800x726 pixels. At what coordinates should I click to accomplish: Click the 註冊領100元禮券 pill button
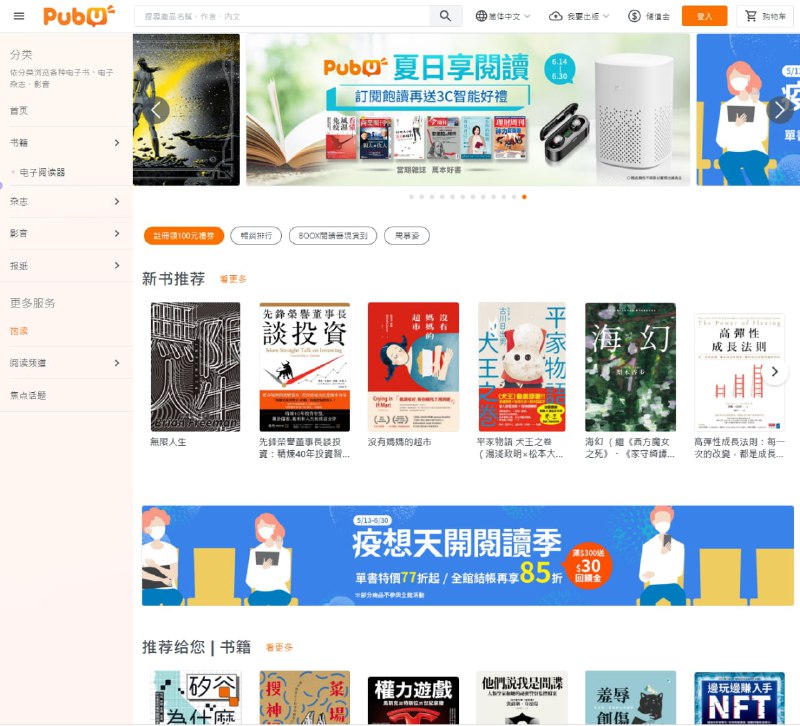click(x=184, y=236)
